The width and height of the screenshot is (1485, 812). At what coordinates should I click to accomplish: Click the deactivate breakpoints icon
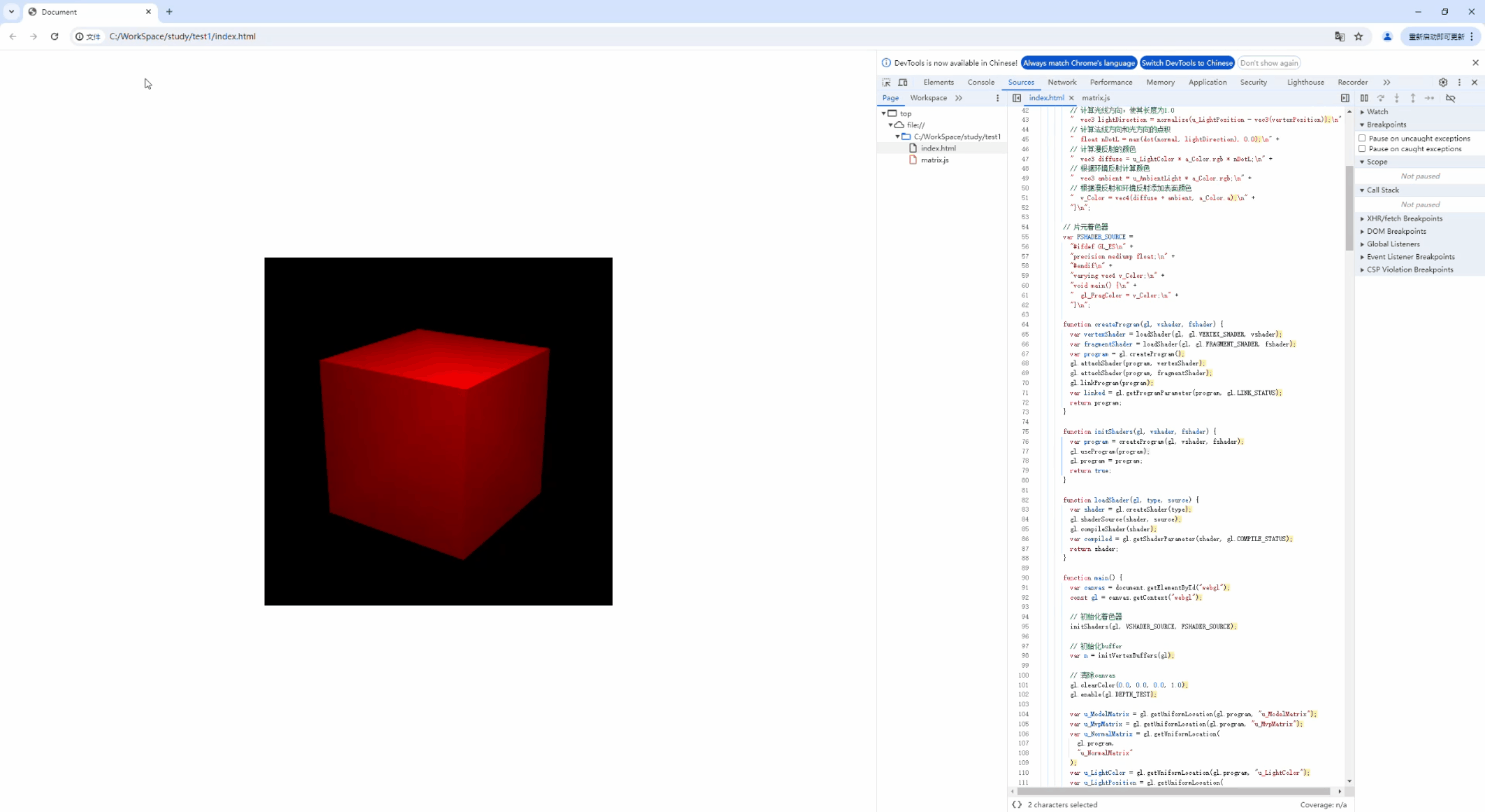pos(1450,98)
